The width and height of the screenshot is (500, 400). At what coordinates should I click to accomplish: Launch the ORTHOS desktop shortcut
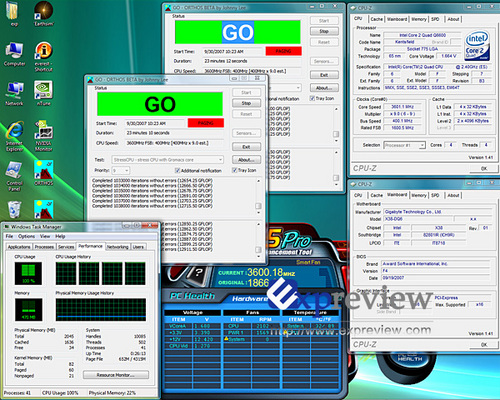click(x=44, y=173)
